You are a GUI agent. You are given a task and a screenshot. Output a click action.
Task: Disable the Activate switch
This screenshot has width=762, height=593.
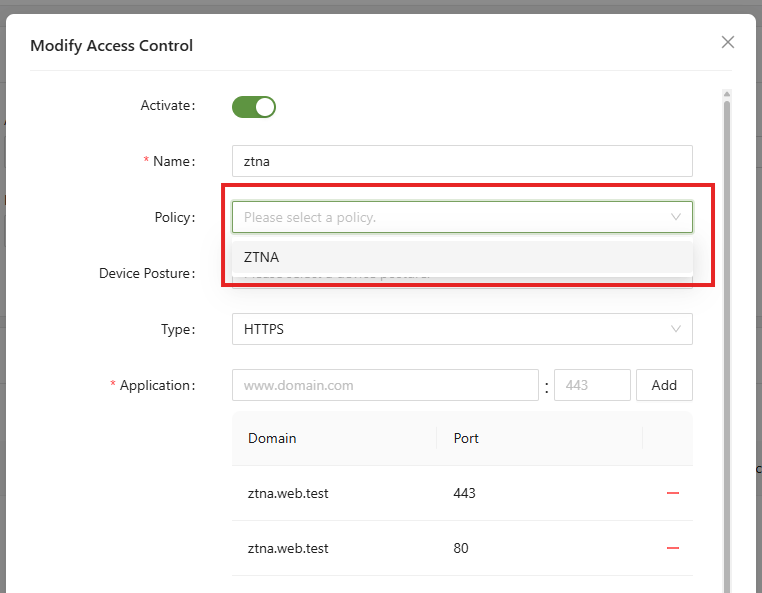253,107
